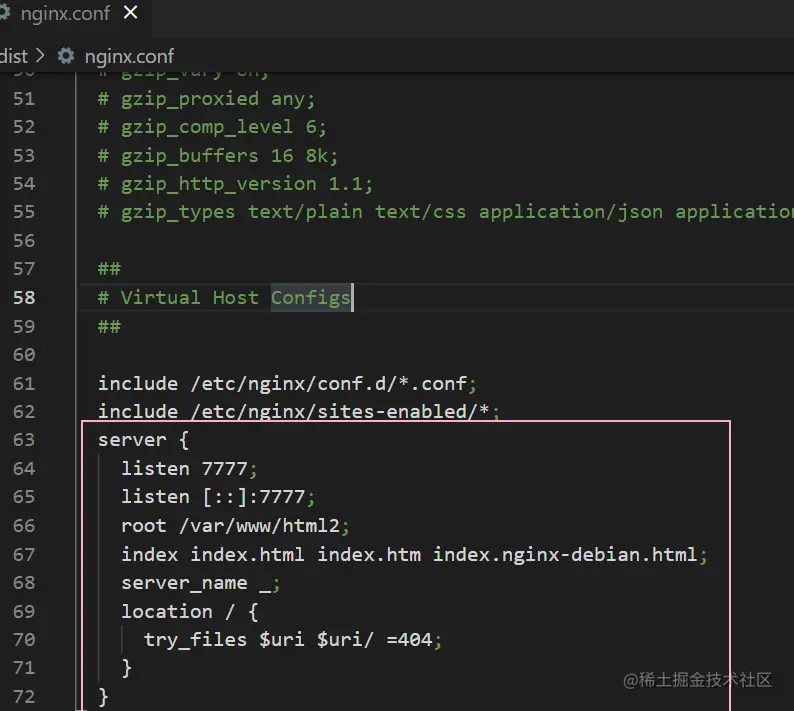Click nginx.conf in the breadcrumb path
Screen dimensions: 794x711
tap(129, 56)
